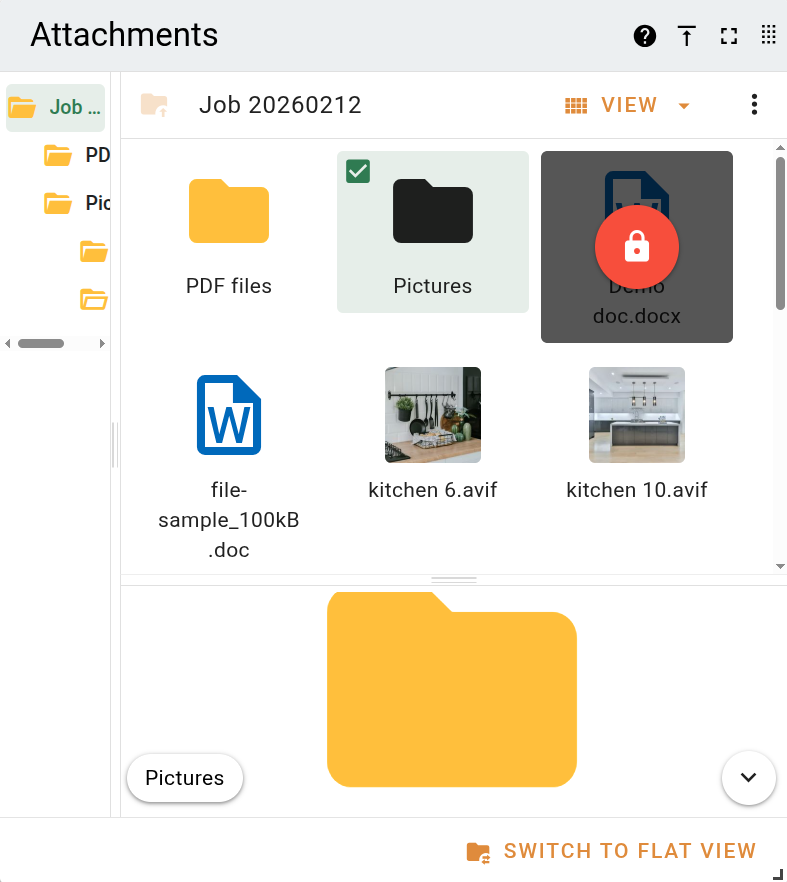Click the file grid scroll-up arrow
The height and width of the screenshot is (882, 787).
click(780, 147)
